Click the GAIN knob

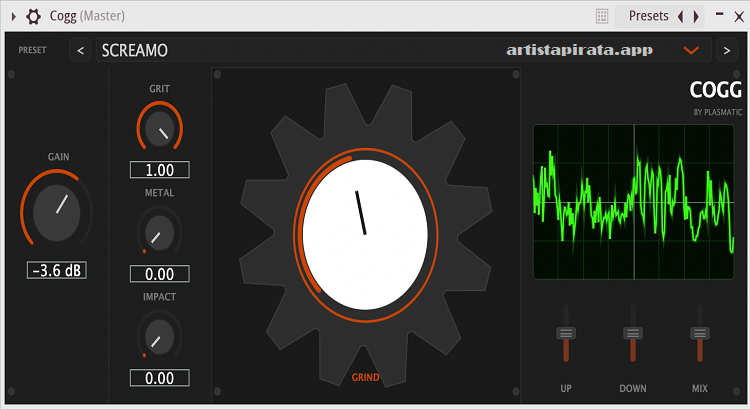coord(56,211)
